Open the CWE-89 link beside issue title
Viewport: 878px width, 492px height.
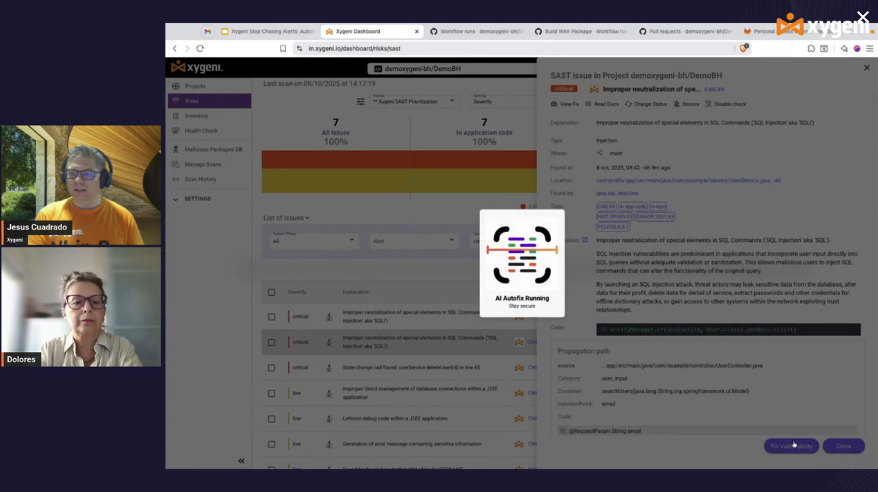(x=714, y=90)
